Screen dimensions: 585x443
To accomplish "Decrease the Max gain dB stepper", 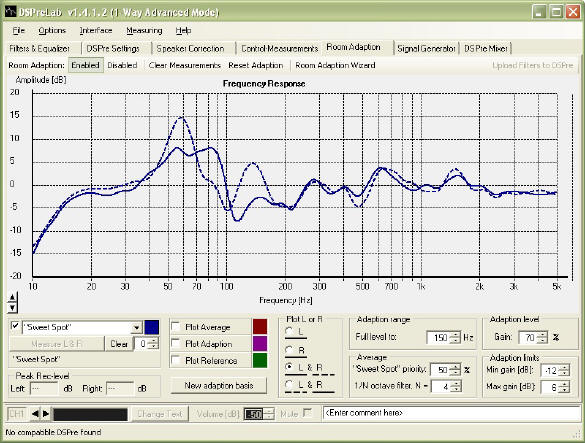I will click(564, 390).
